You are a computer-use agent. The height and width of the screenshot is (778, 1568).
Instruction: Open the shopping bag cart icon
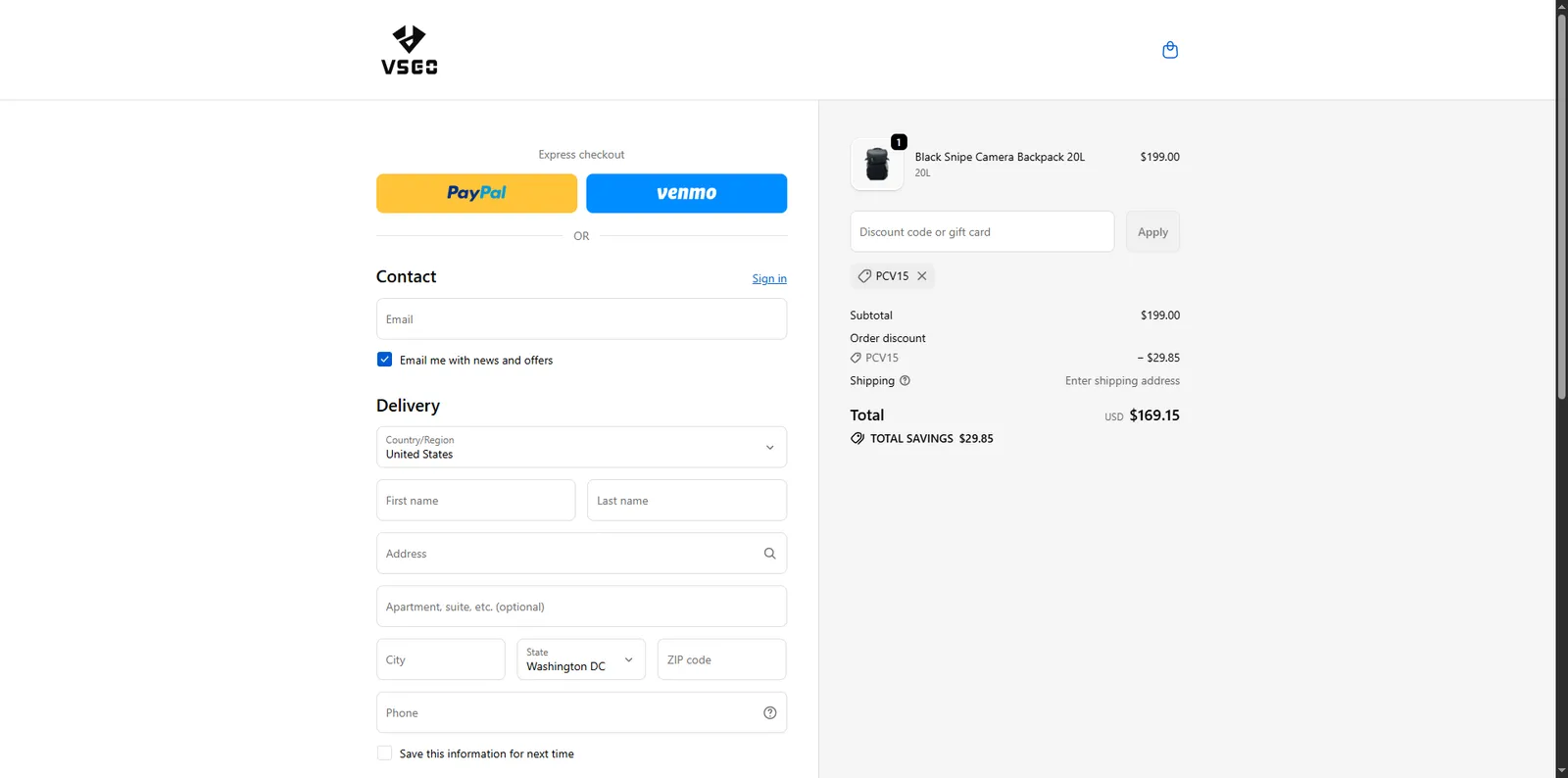click(1169, 50)
